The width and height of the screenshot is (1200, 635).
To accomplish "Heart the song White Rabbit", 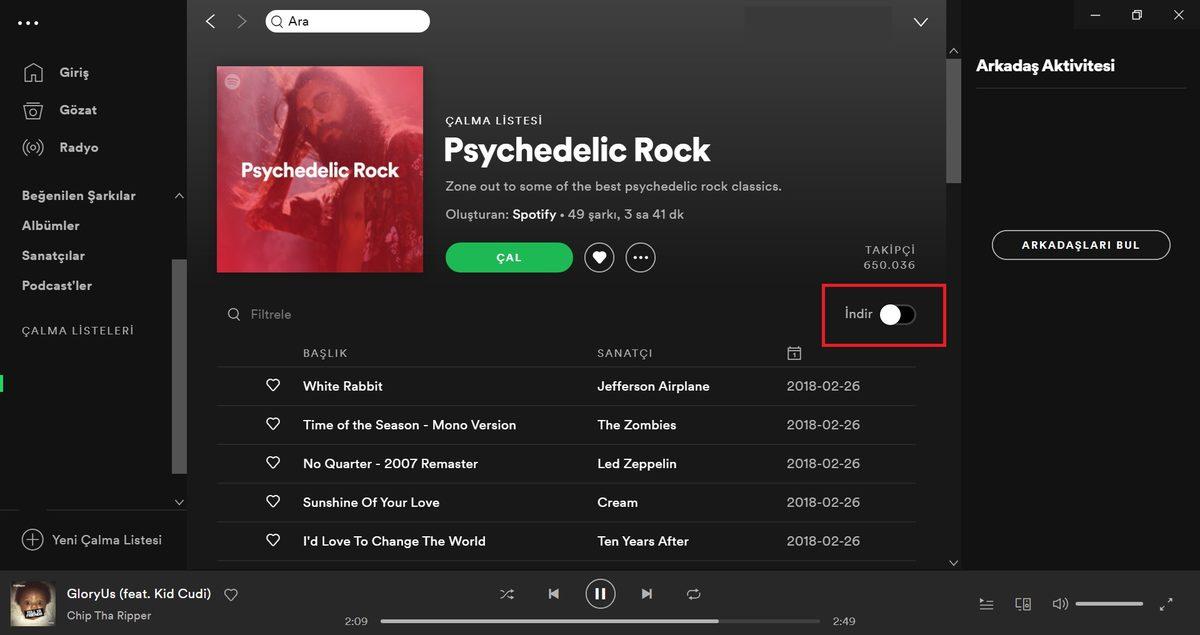I will [273, 386].
